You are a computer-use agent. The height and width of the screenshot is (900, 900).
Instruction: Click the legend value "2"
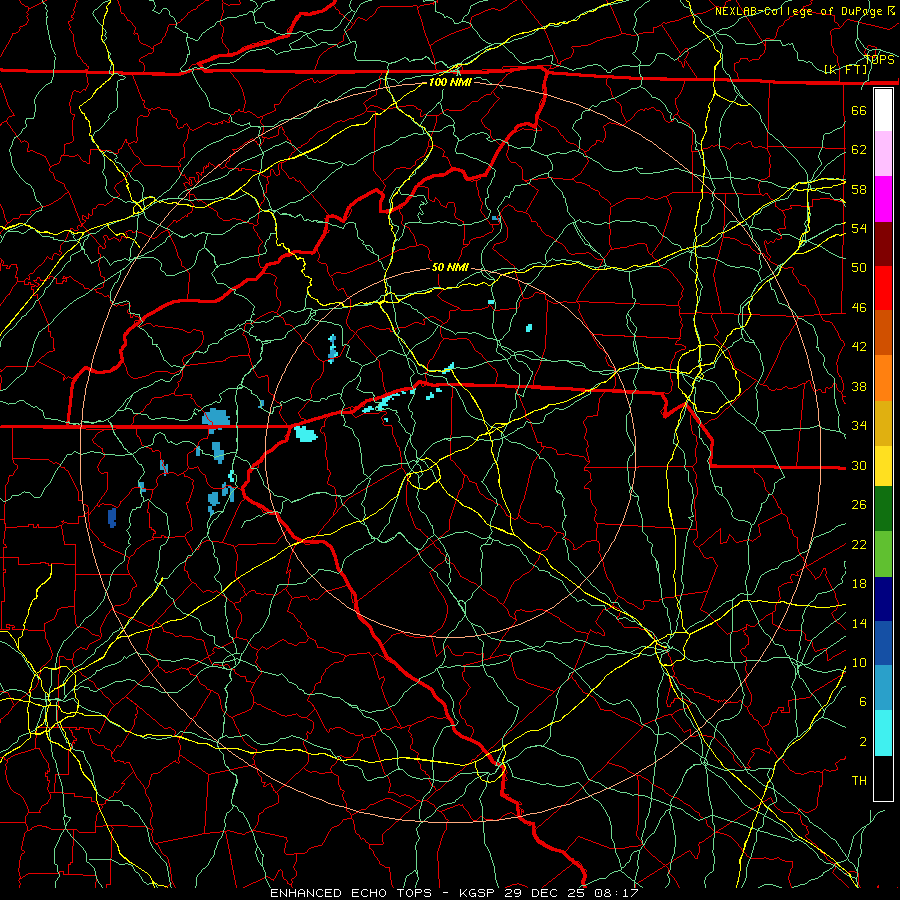point(862,742)
